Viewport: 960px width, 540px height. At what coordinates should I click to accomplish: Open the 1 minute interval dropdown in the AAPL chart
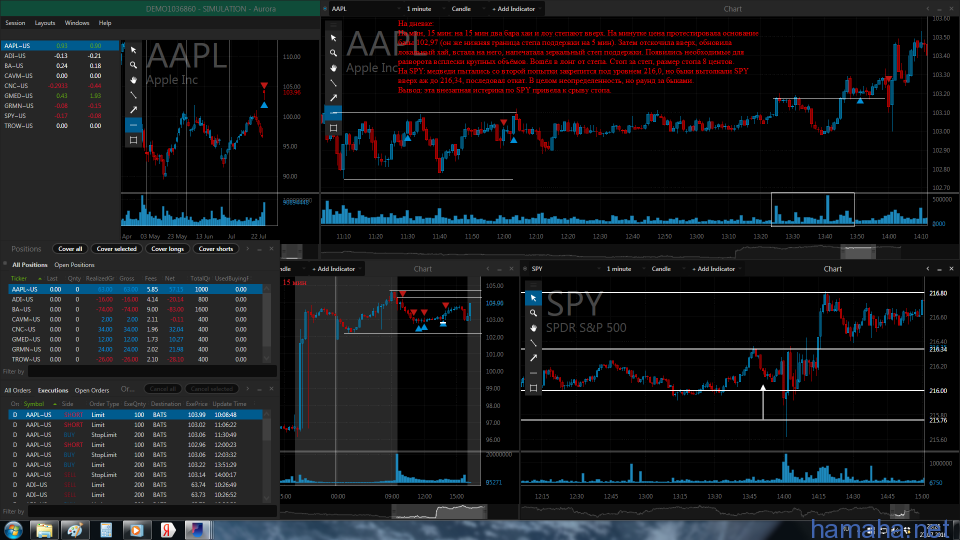(x=427, y=9)
